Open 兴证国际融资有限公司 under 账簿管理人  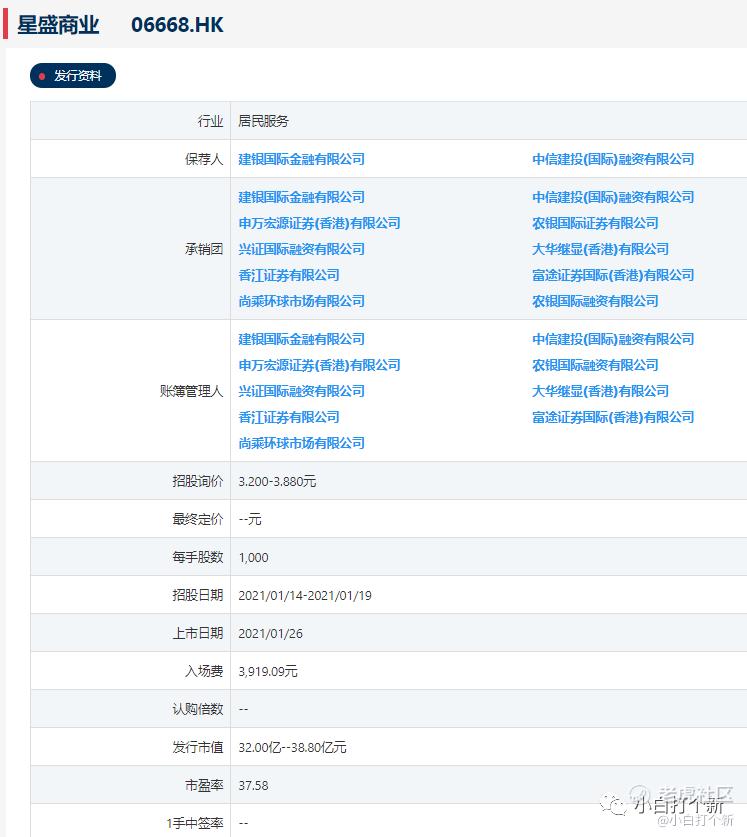click(301, 391)
